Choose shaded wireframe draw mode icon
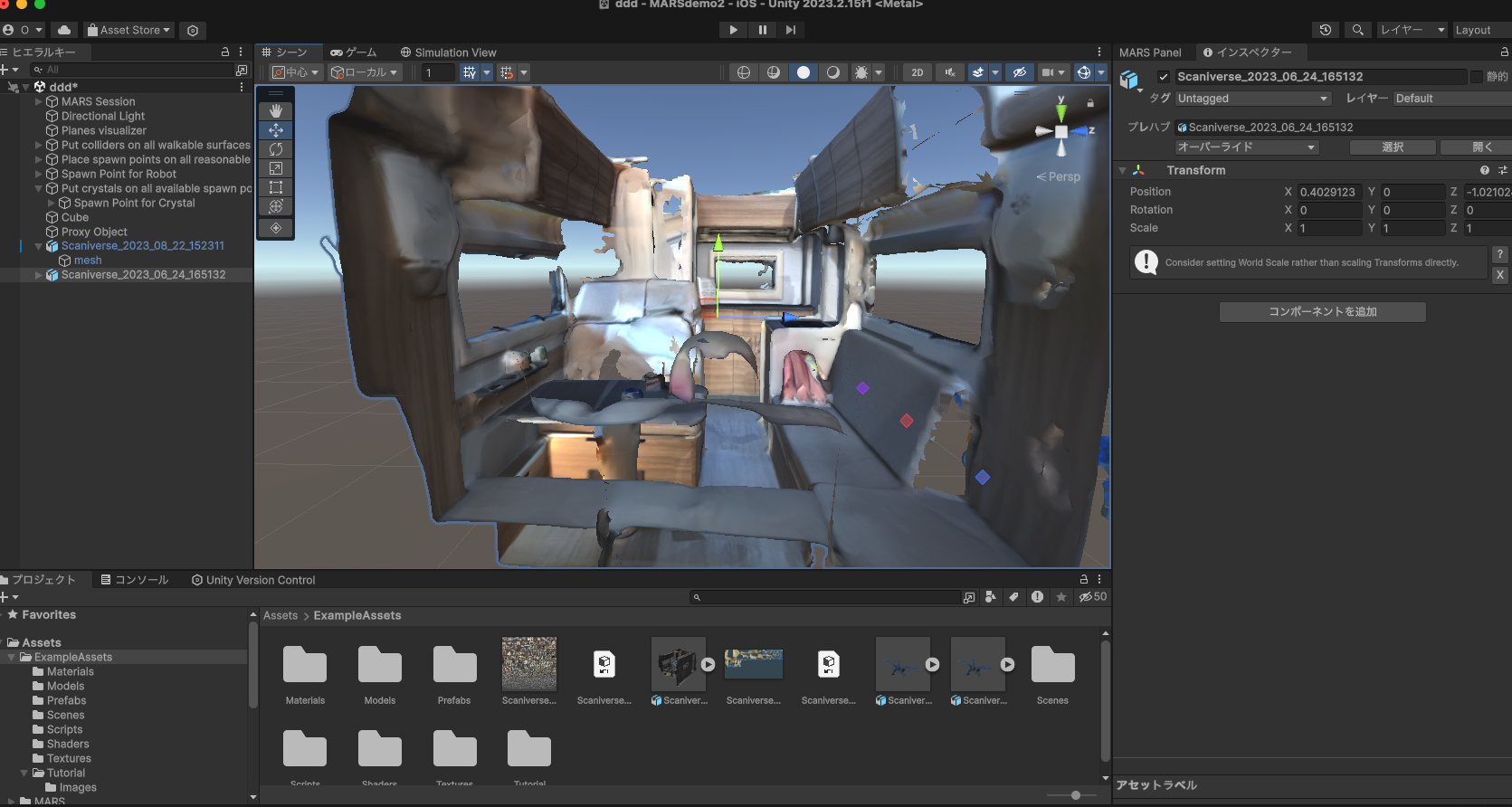The width and height of the screenshot is (1512, 807). point(774,72)
